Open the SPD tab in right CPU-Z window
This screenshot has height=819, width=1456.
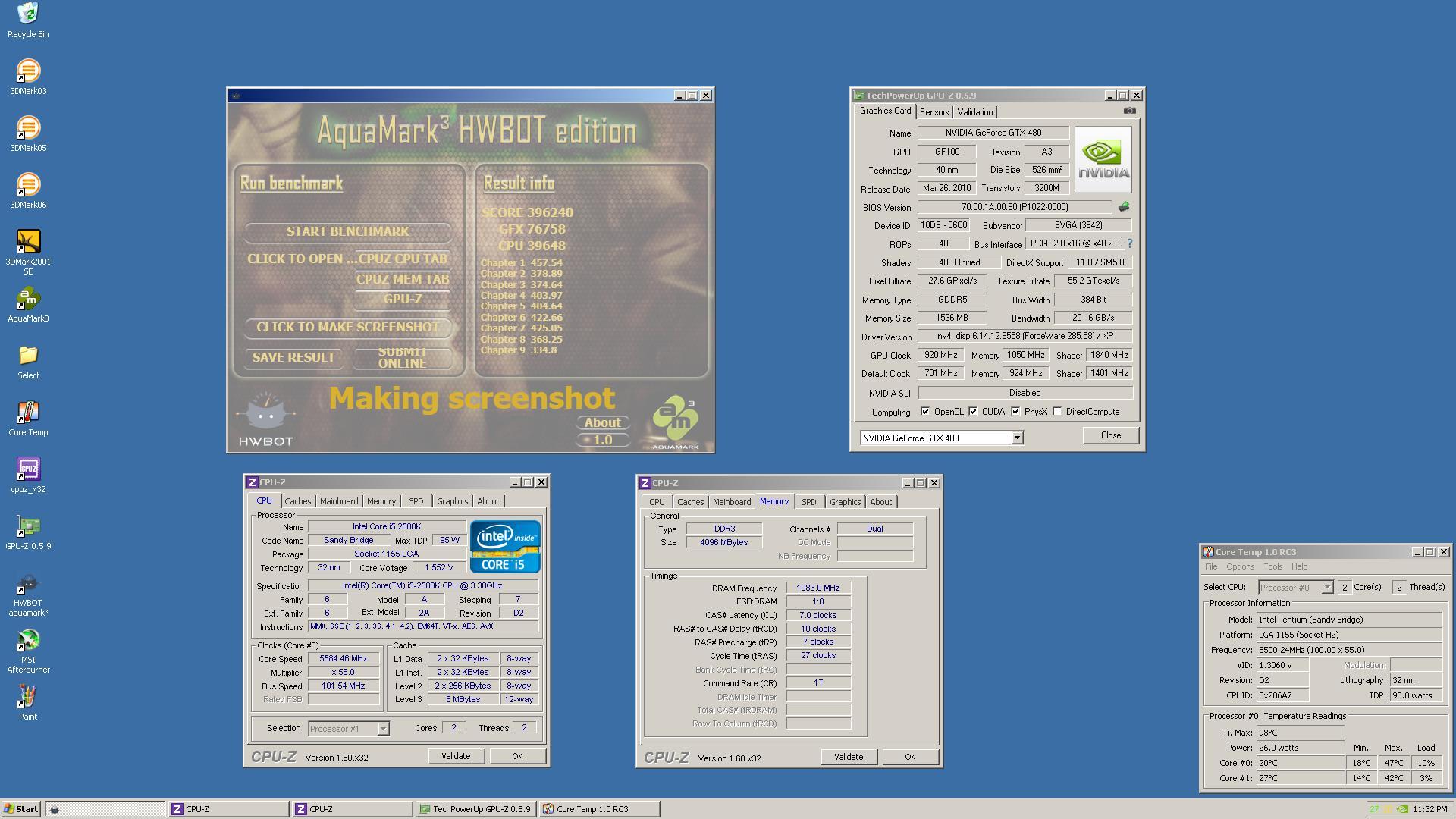click(808, 502)
